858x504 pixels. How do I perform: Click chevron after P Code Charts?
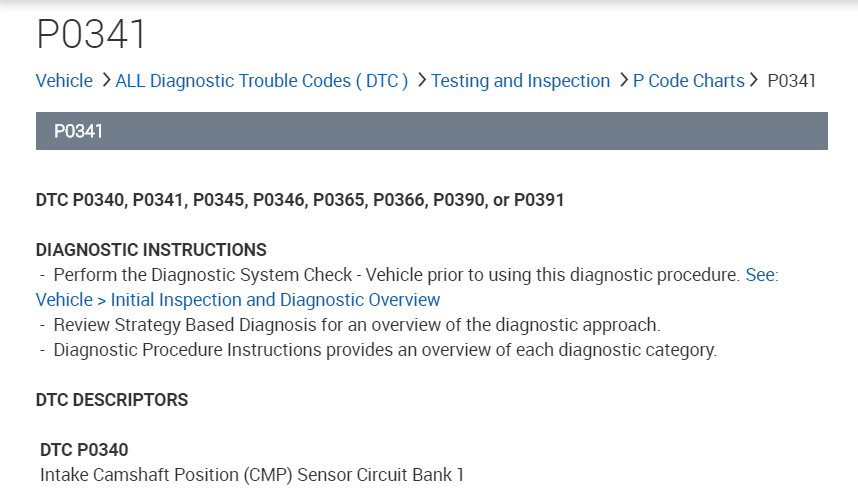754,81
